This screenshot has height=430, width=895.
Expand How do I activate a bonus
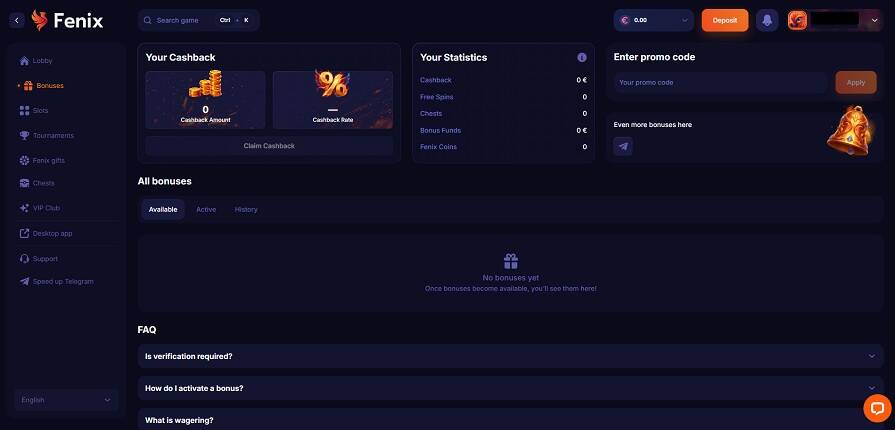coord(510,388)
